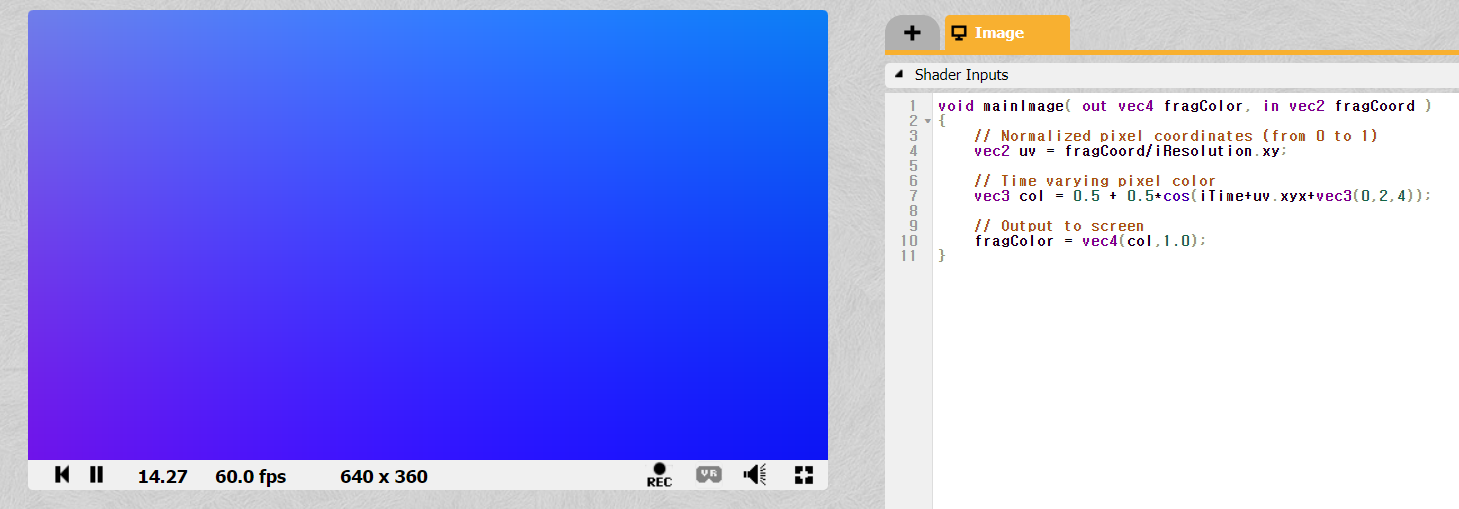Image resolution: width=1459 pixels, height=509 pixels.
Task: Click the Time varying pixel color comment
Action: 1095,181
